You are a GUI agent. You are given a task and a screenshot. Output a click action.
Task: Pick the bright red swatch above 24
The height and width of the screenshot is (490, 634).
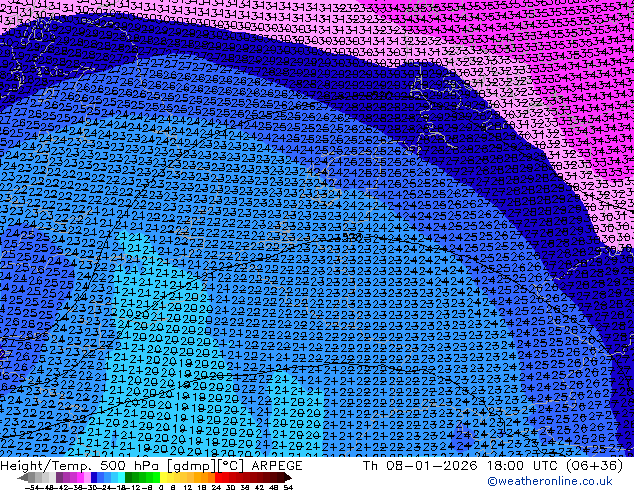click(x=218, y=477)
